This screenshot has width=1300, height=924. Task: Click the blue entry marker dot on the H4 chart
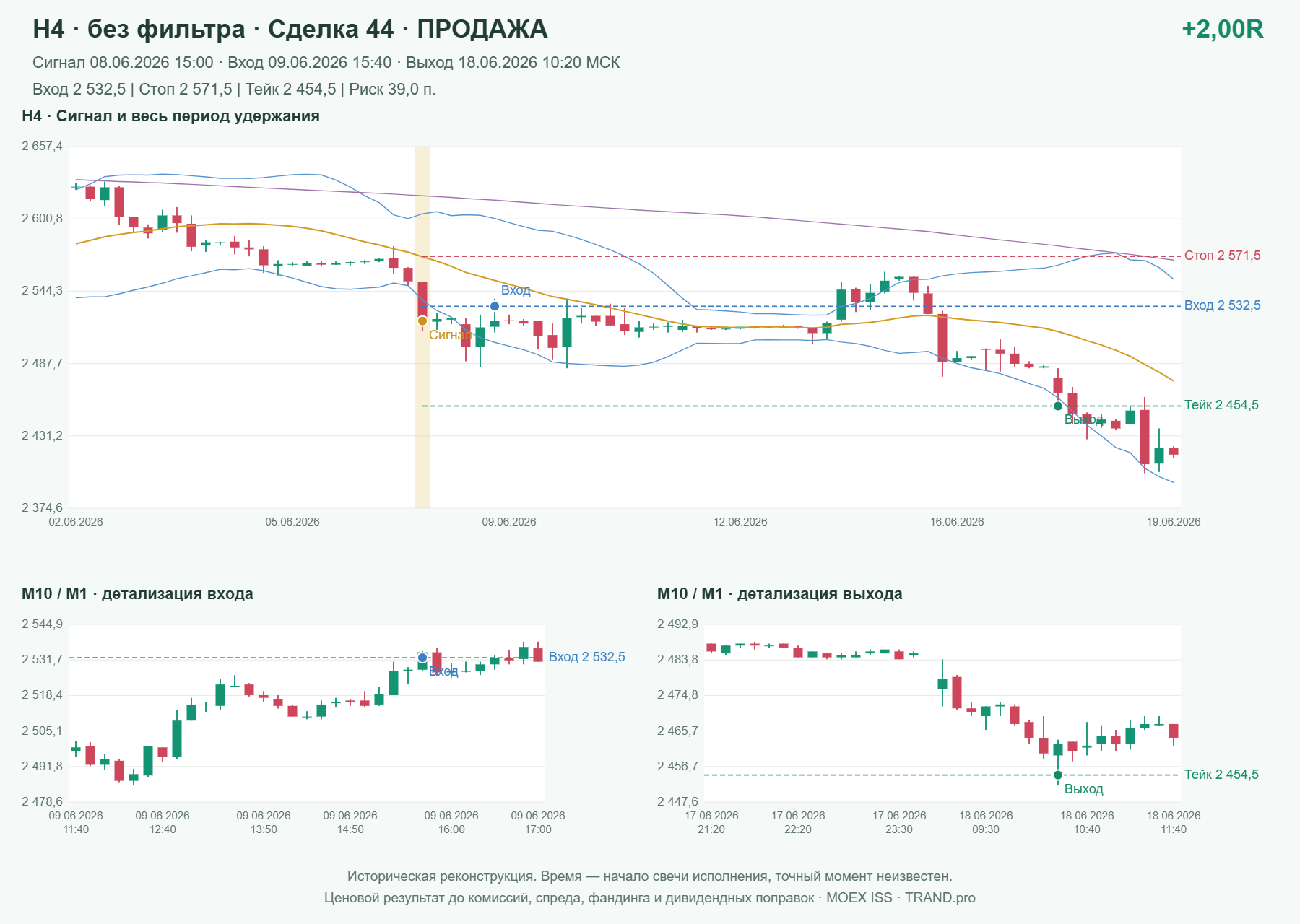click(x=495, y=306)
